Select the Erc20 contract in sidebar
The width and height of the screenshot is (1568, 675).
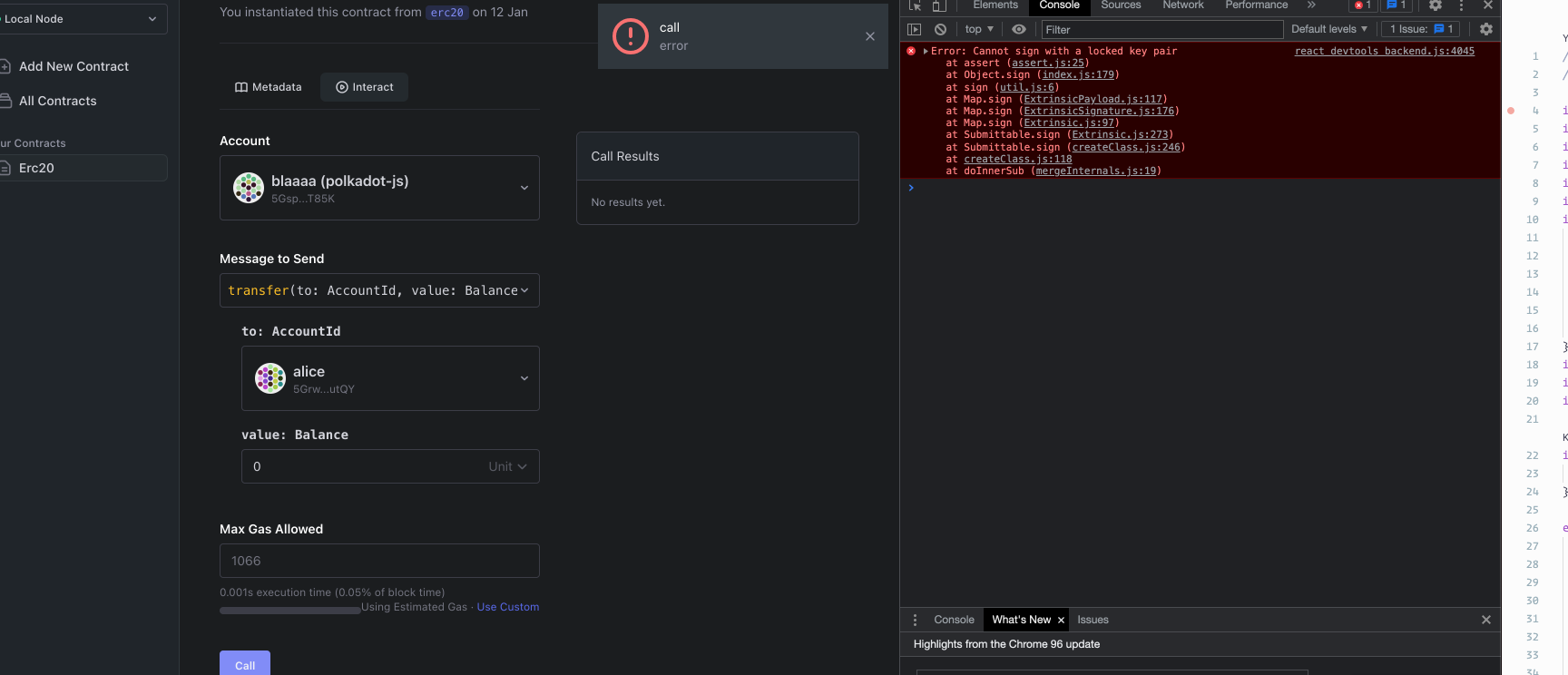(x=83, y=168)
